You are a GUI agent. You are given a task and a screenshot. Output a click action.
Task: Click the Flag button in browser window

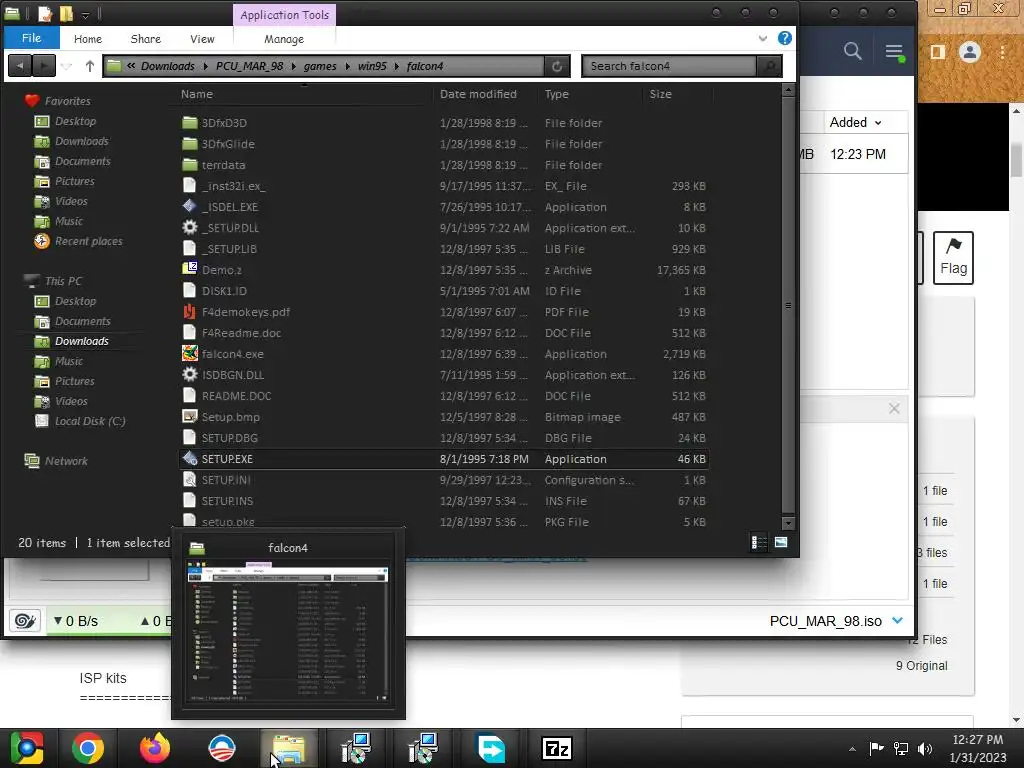[953, 257]
